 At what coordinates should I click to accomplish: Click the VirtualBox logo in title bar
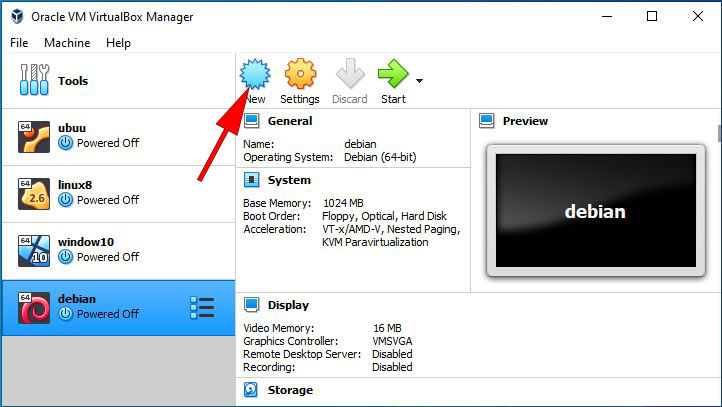(x=17, y=17)
